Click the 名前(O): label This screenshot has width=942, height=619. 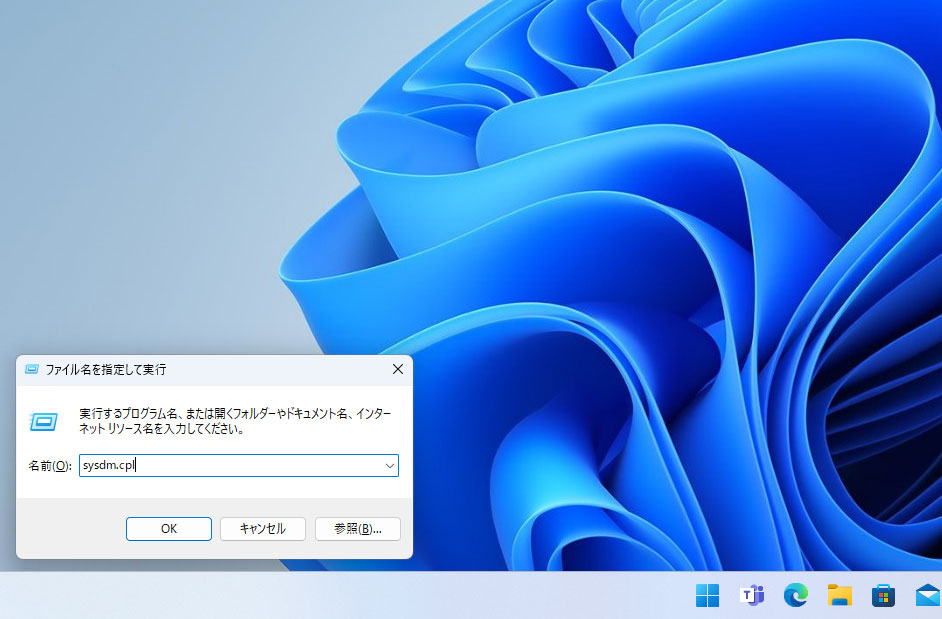(50, 466)
